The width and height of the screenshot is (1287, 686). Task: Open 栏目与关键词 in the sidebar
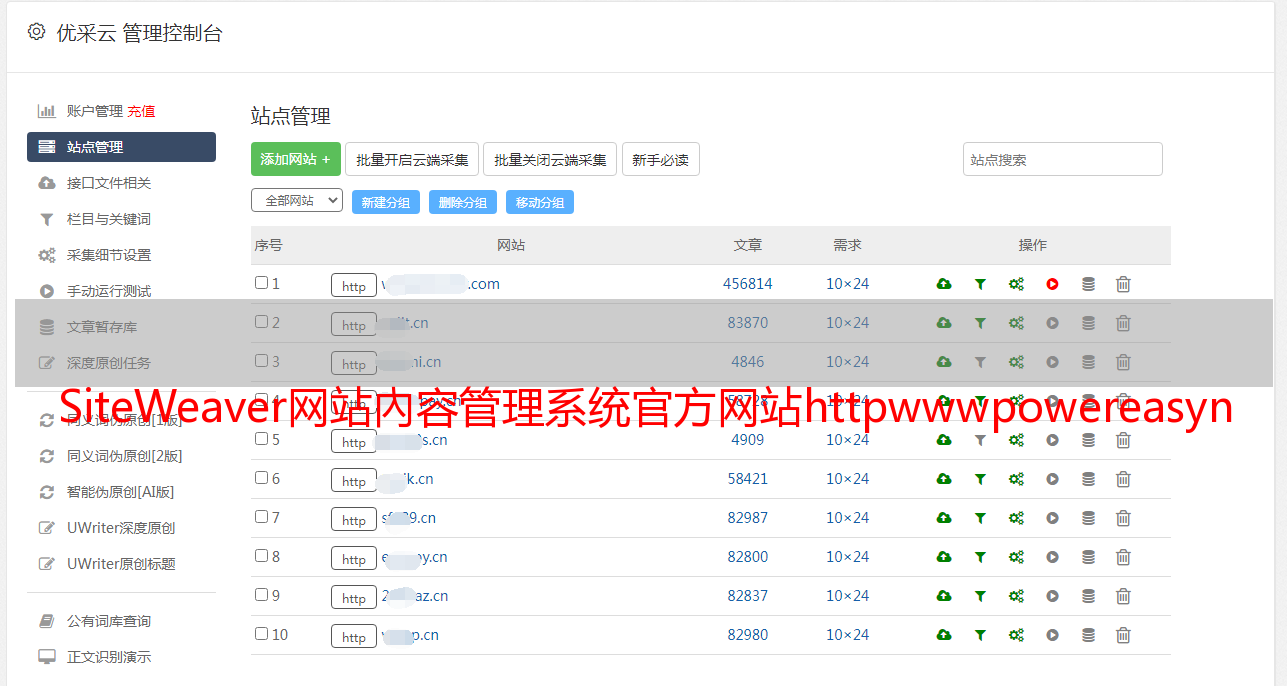[109, 219]
